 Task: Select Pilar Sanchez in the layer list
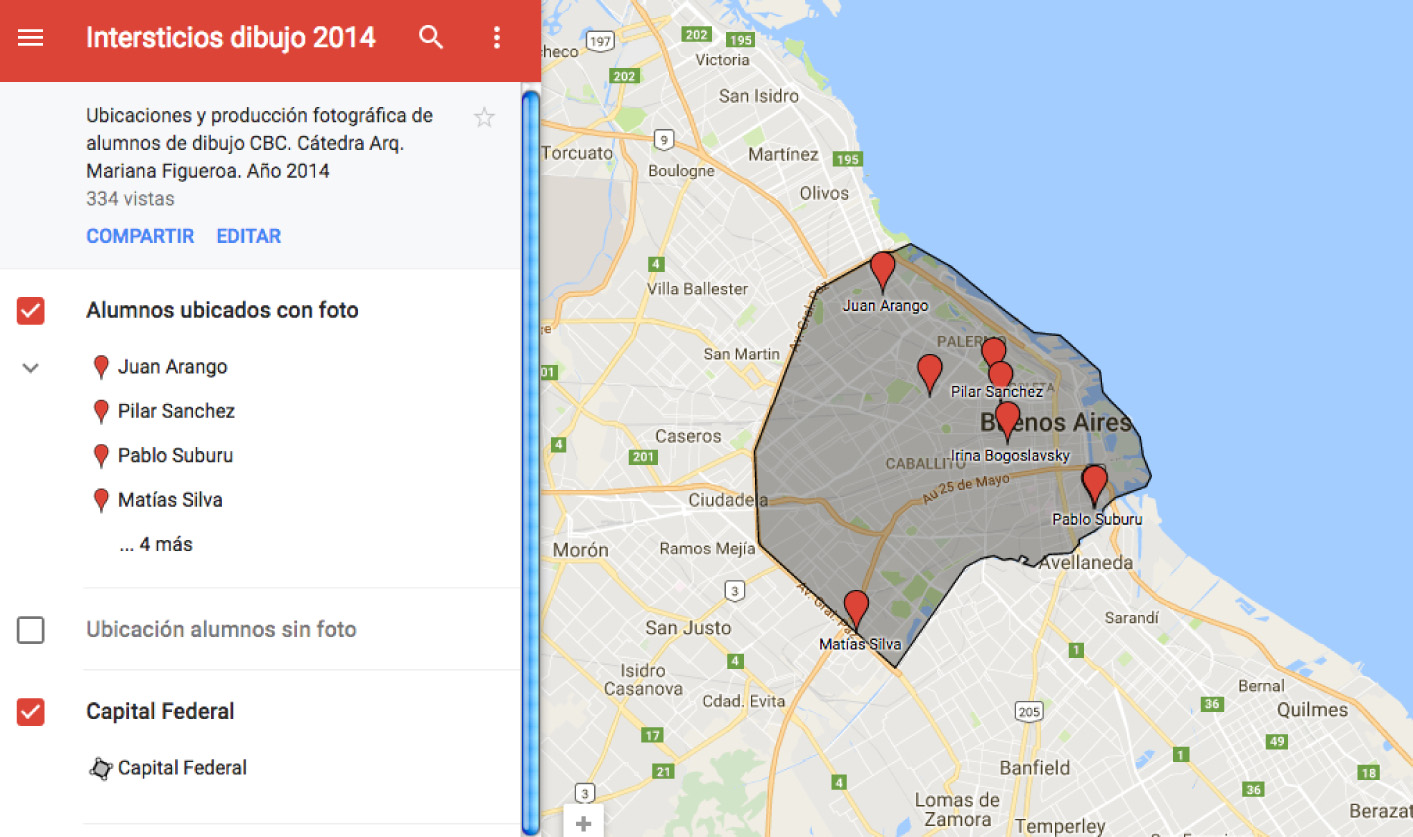click(176, 411)
